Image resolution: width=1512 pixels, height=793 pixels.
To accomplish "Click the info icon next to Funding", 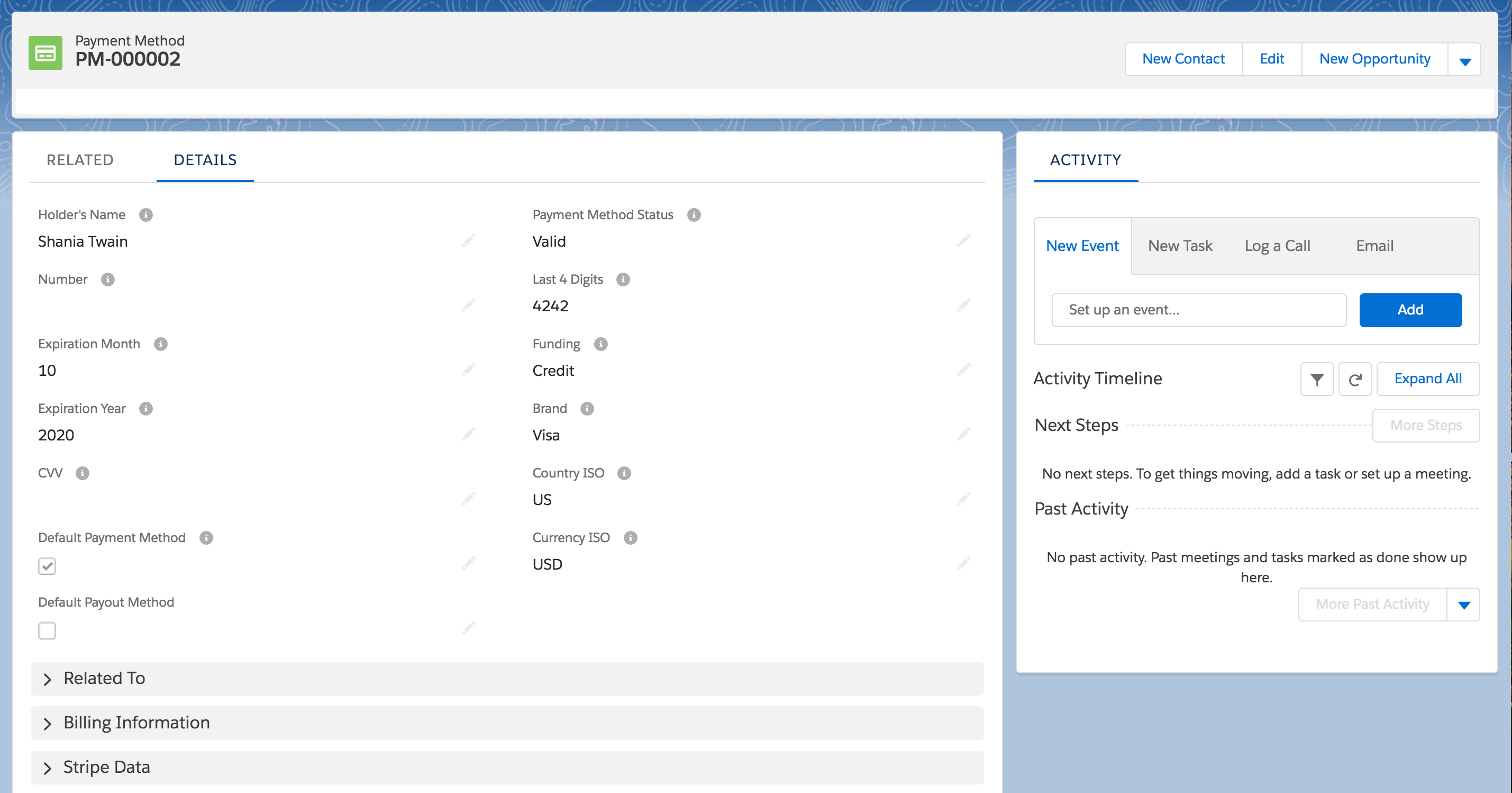I will pos(600,344).
